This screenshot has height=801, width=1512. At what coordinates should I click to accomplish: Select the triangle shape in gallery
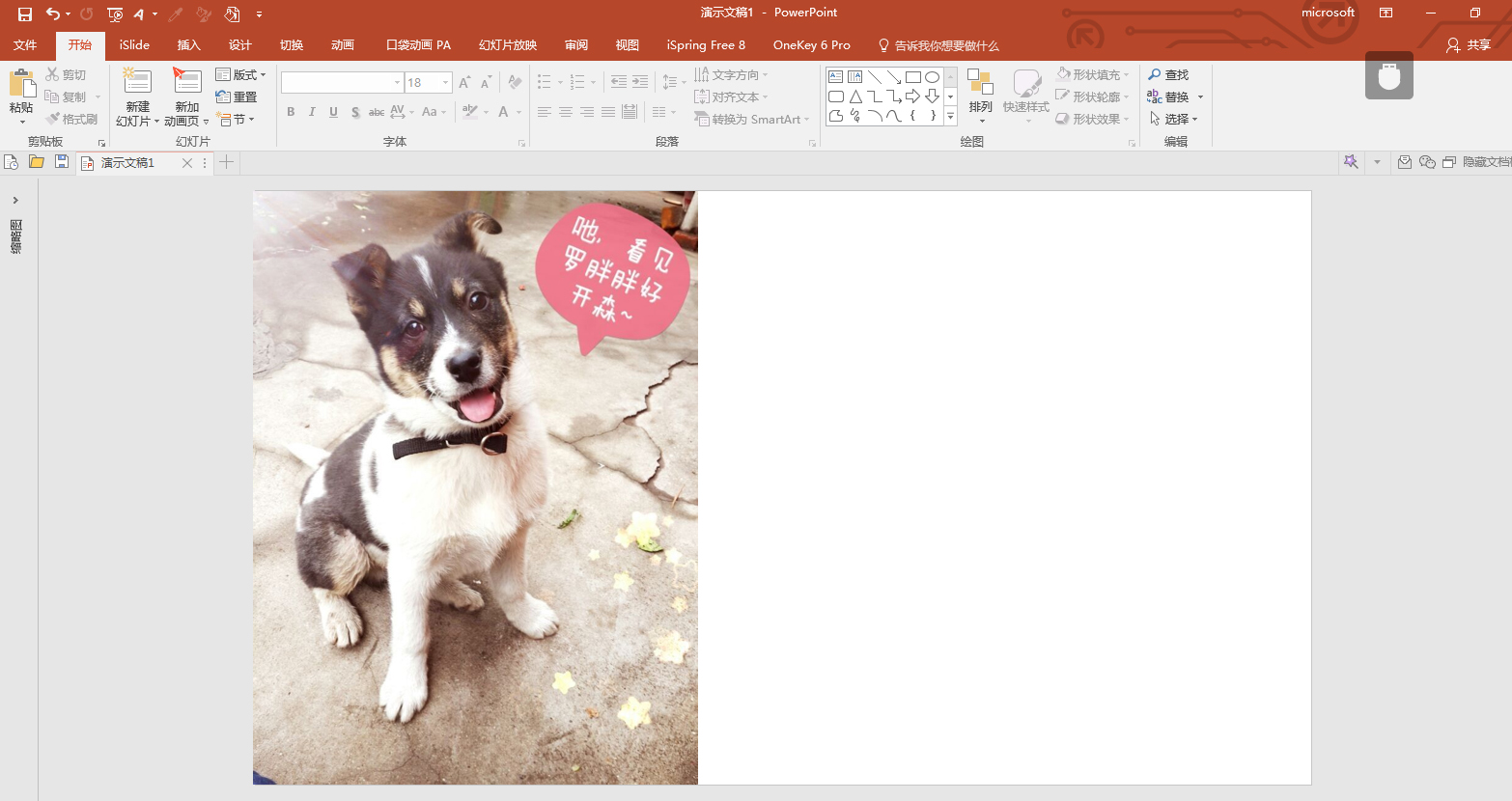(x=855, y=97)
